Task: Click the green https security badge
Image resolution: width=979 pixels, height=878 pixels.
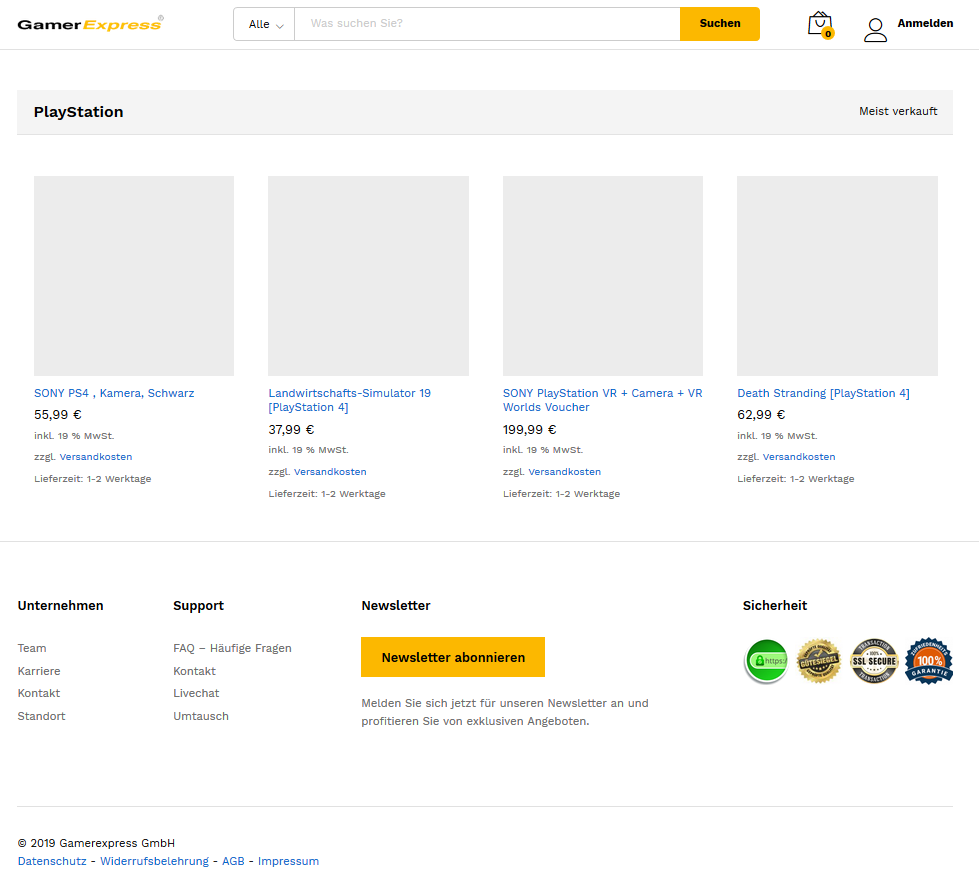Action: [x=767, y=661]
